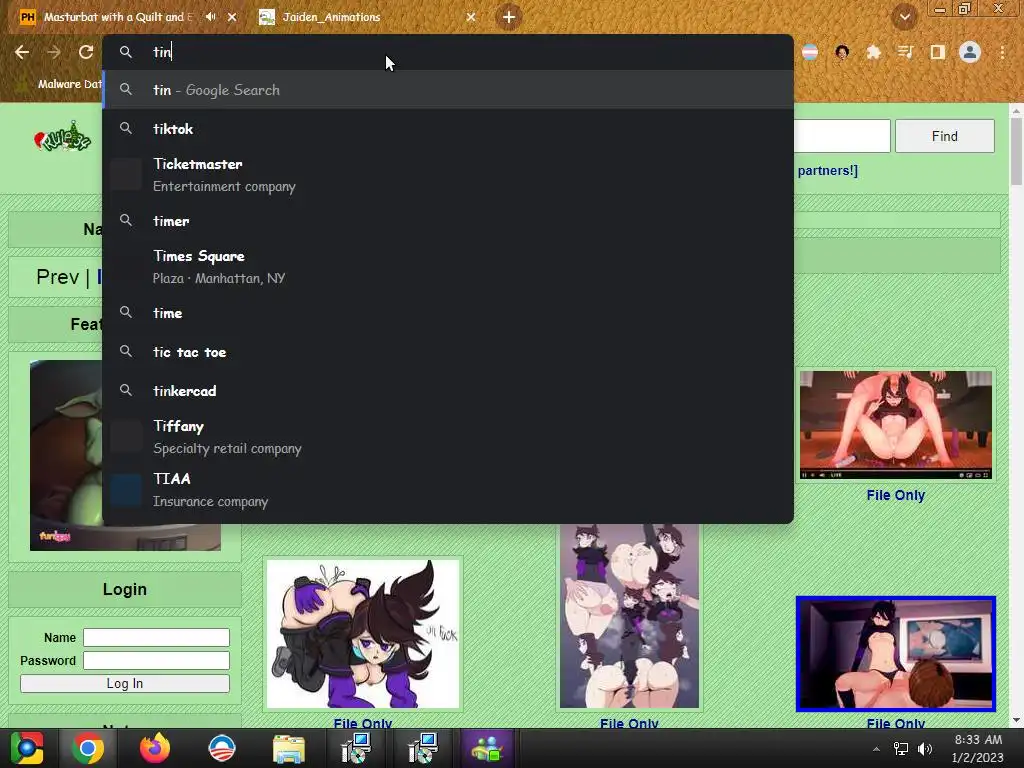Select the 'time' search suggestion
1024x768 pixels.
tap(448, 313)
